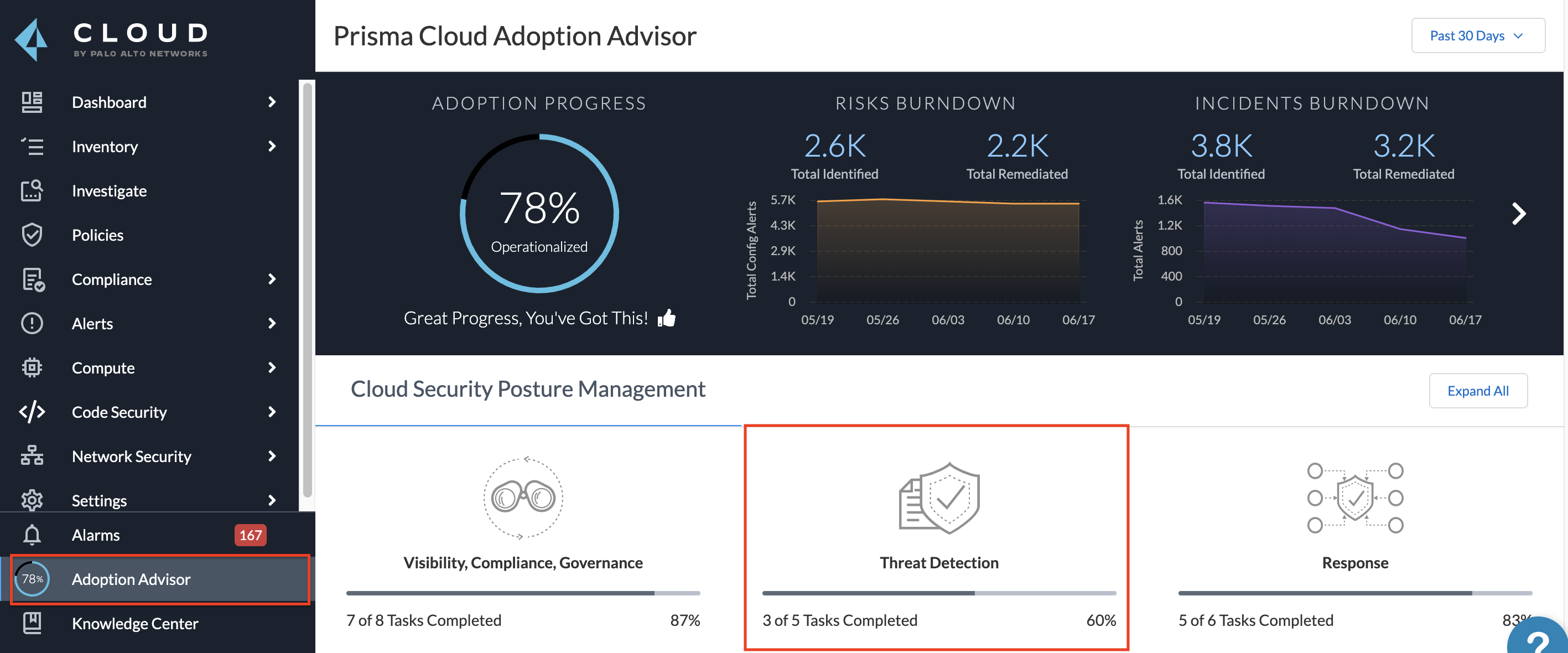The image size is (1568, 653).
Task: Expand the Compliance submenu chevron
Action: (272, 279)
